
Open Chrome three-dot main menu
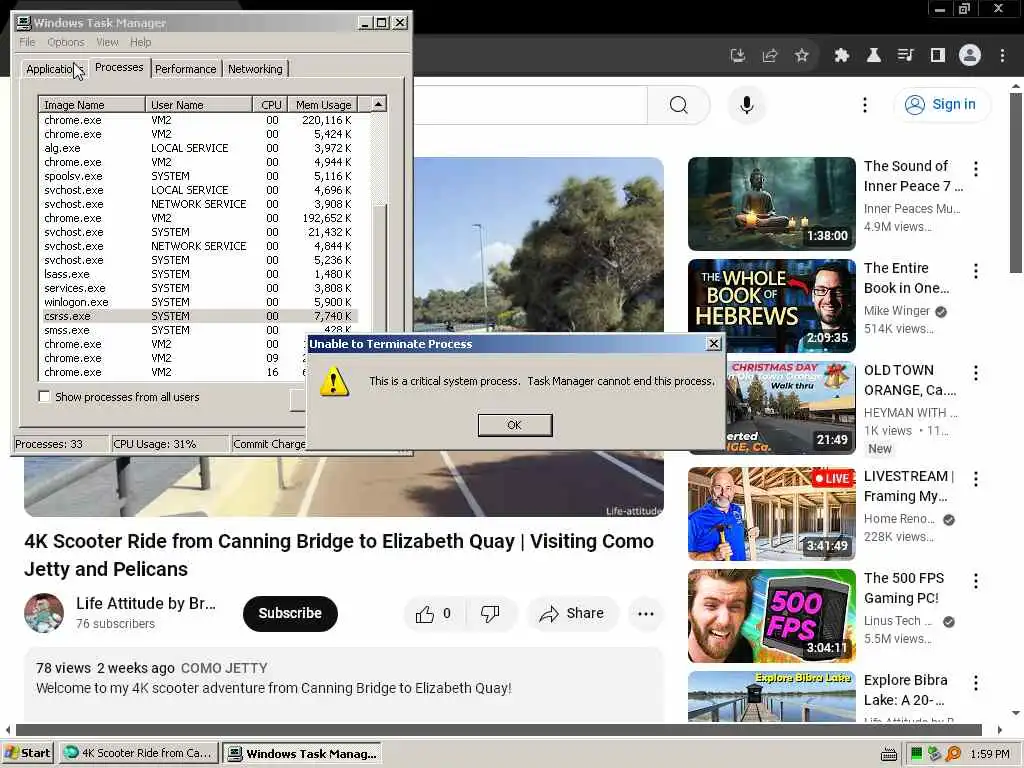(1002, 56)
